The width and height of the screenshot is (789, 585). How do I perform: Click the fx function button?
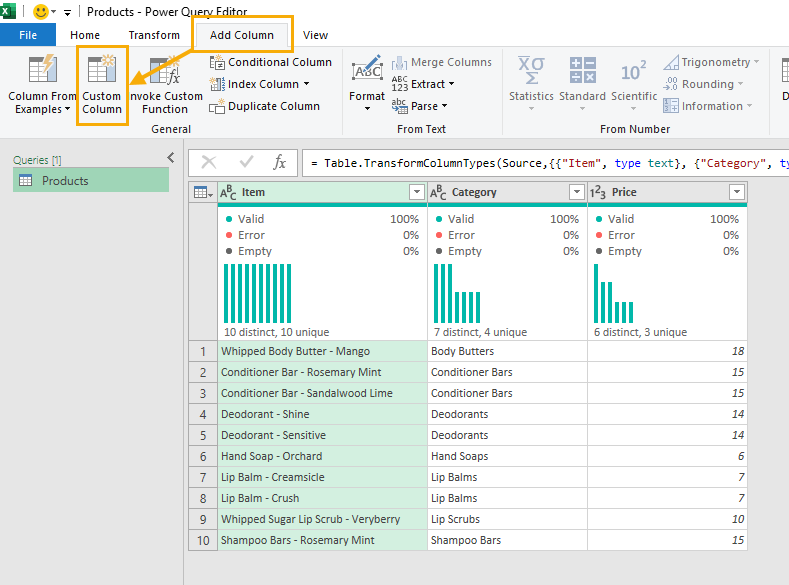tap(279, 162)
